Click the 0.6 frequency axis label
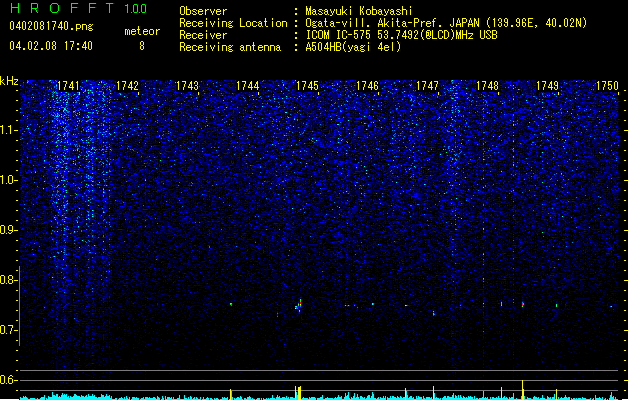Screen dimensions: 629x400 tap(8, 380)
